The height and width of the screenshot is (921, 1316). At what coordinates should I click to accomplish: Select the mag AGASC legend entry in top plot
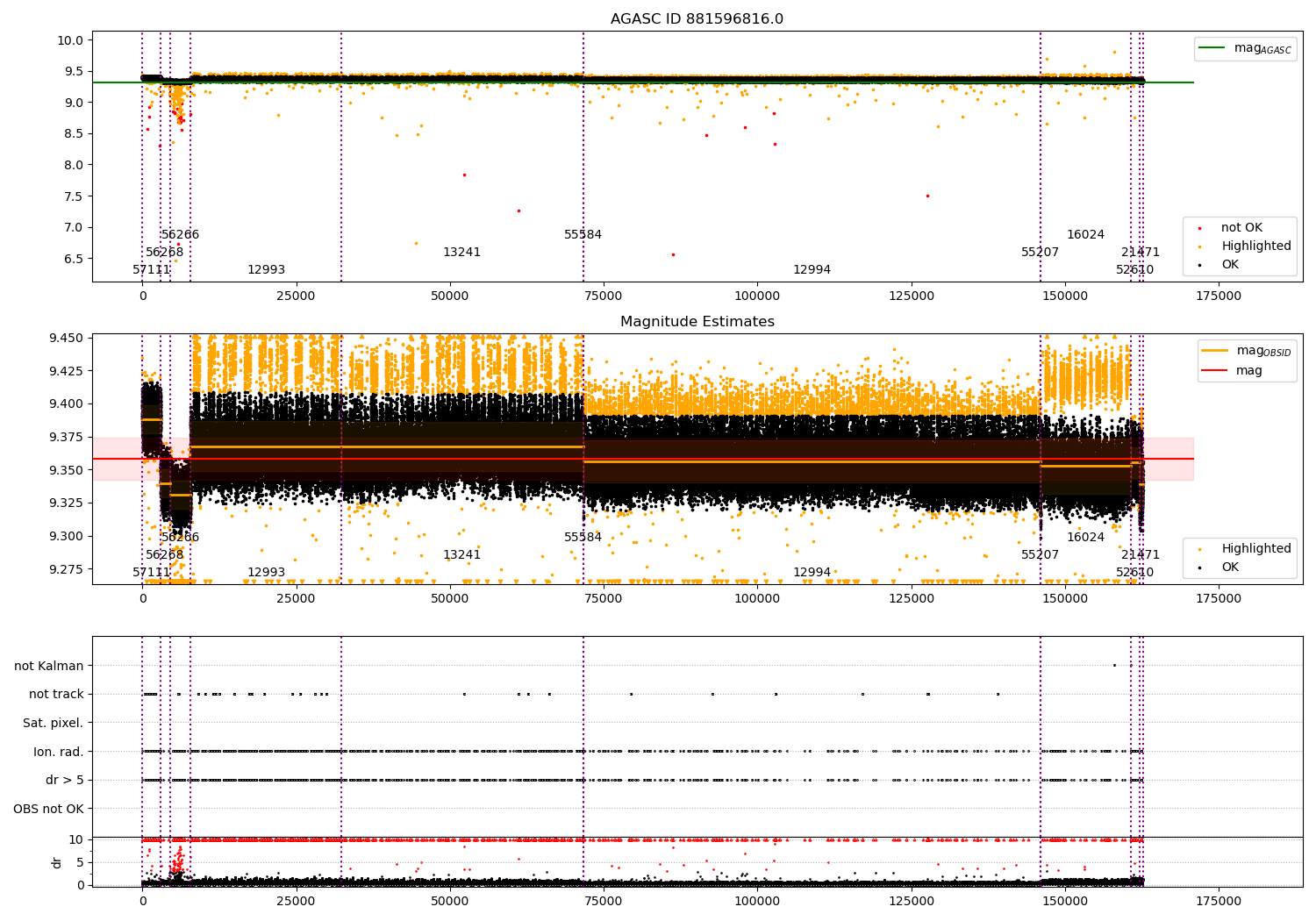click(1245, 49)
